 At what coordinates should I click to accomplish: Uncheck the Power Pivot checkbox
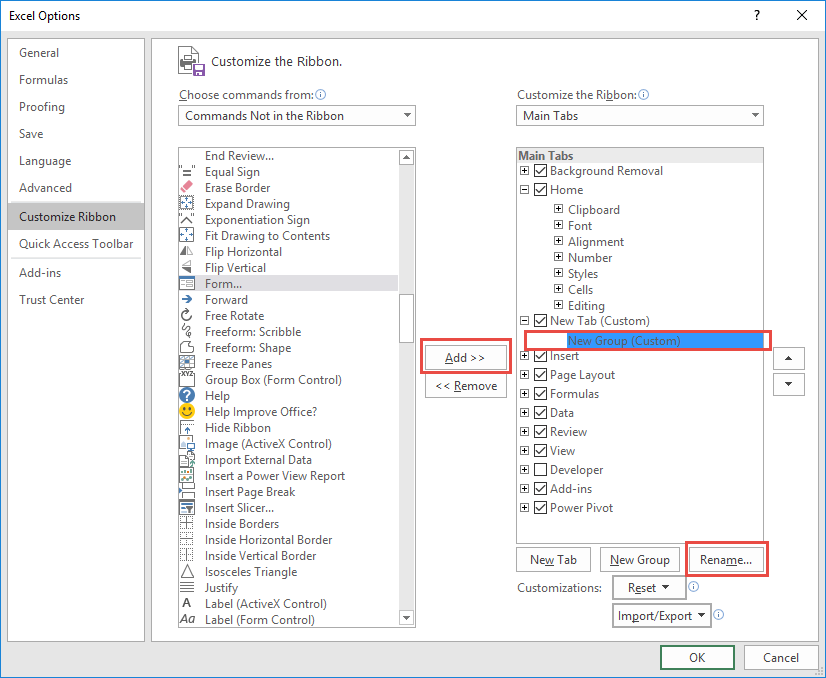click(540, 507)
